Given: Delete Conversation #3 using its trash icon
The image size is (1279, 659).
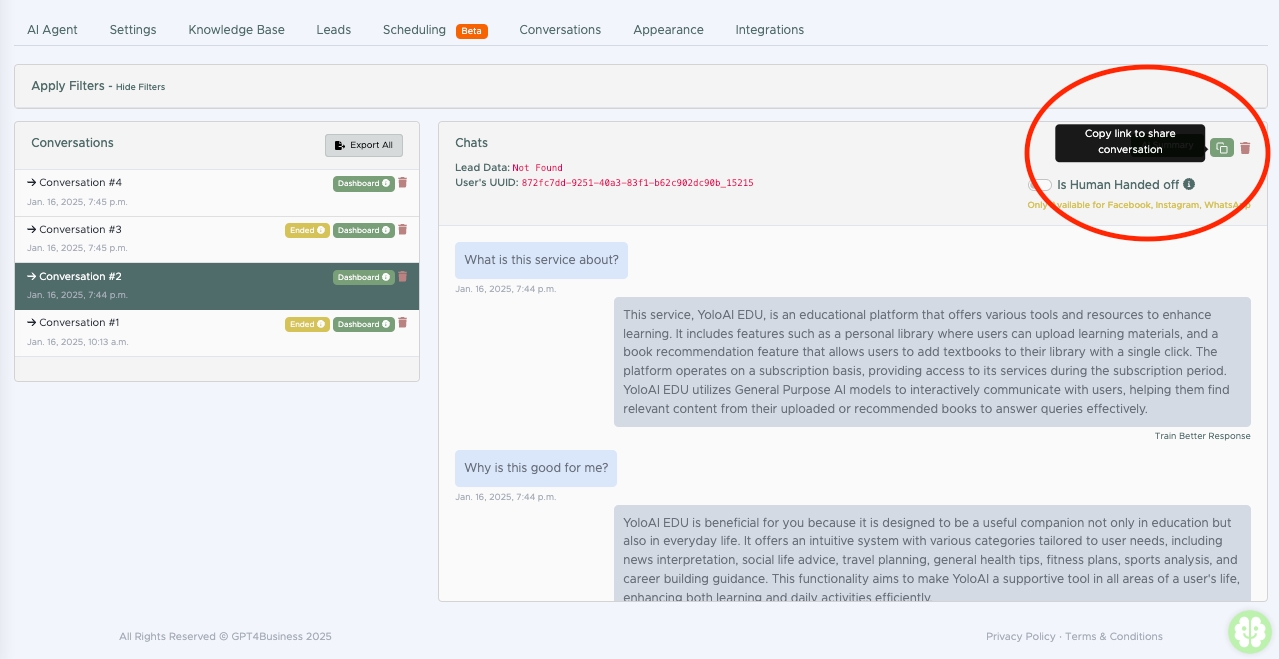Looking at the screenshot, I should [x=403, y=230].
